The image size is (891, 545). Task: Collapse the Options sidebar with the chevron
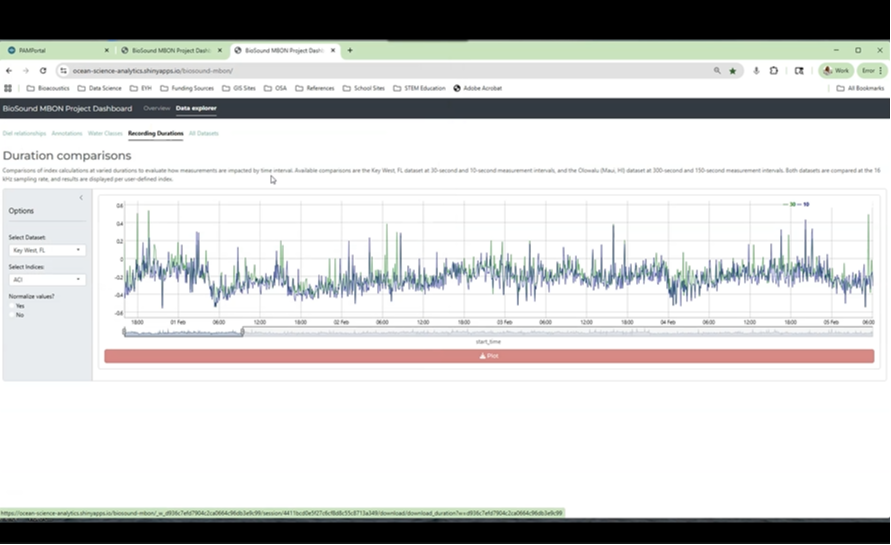[x=81, y=198]
